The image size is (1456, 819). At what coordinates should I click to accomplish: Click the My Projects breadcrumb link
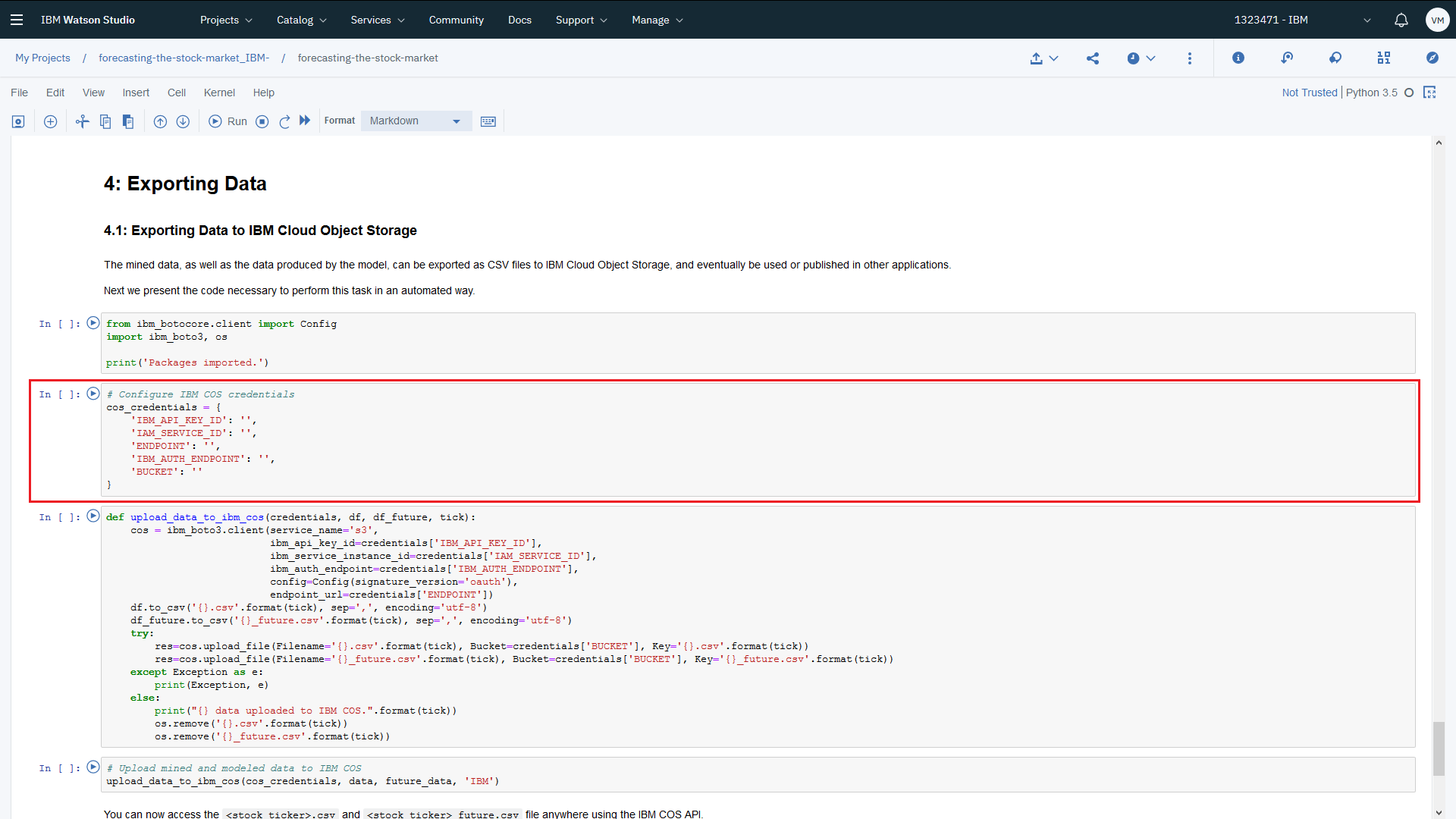(x=42, y=57)
